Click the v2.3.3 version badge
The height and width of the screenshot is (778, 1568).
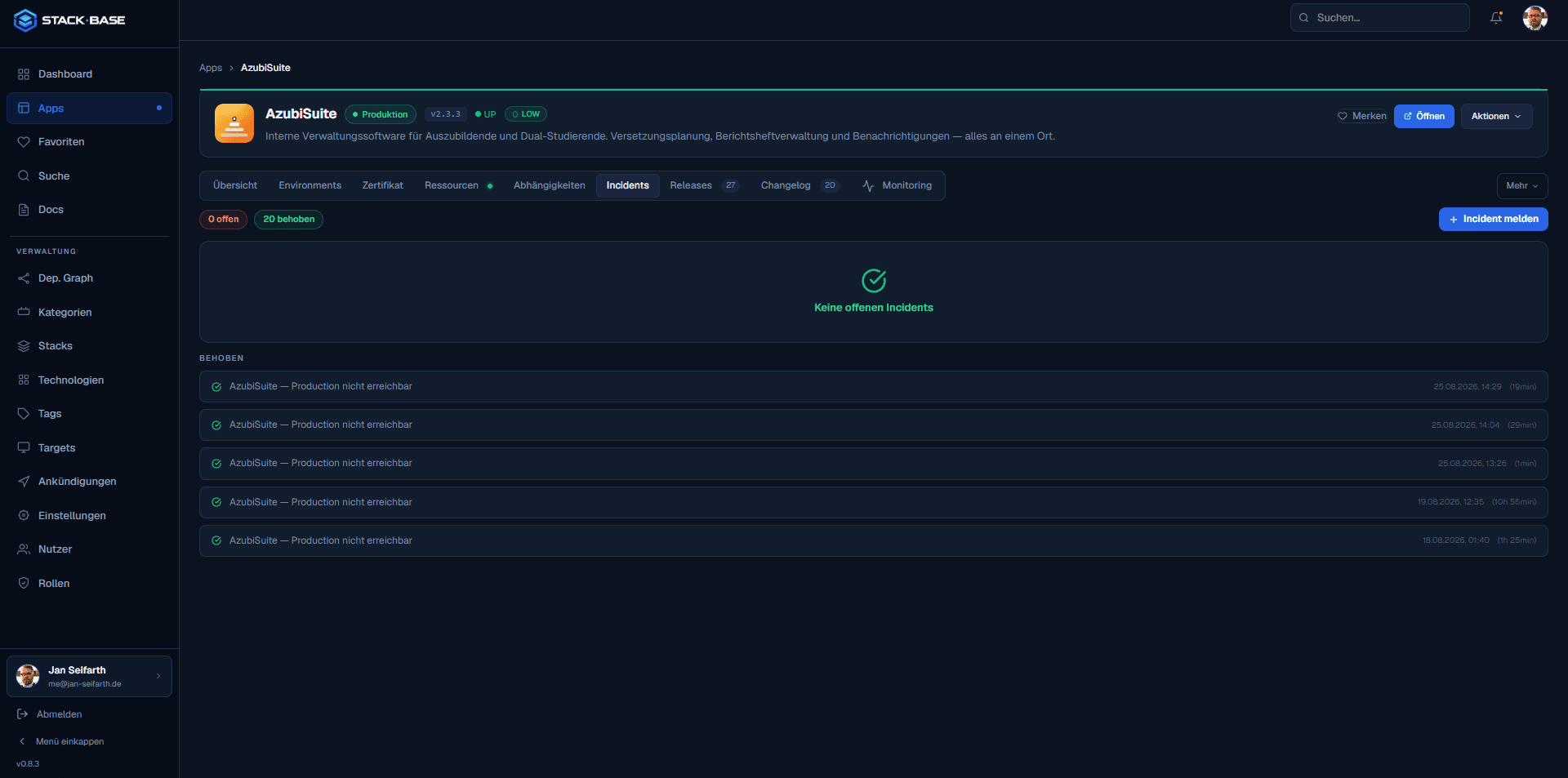(x=445, y=114)
